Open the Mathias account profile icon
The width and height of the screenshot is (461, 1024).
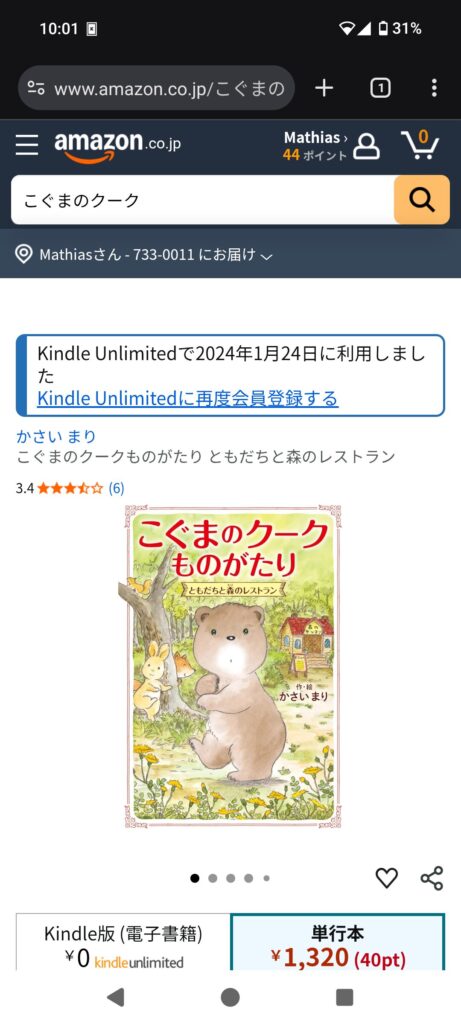366,146
